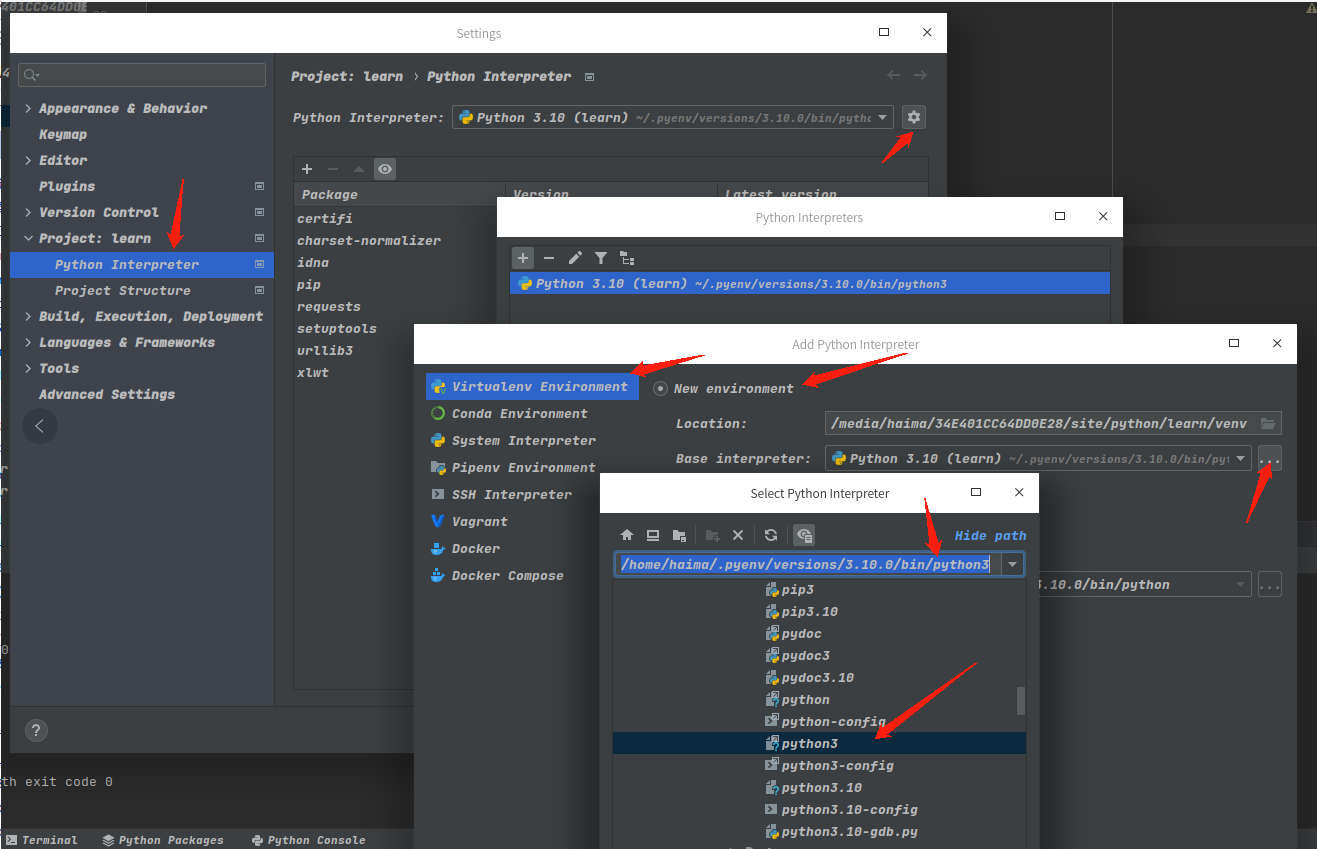Viewport: 1317px width, 849px height.
Task: Choose the New environment radio button
Action: pyautogui.click(x=659, y=388)
